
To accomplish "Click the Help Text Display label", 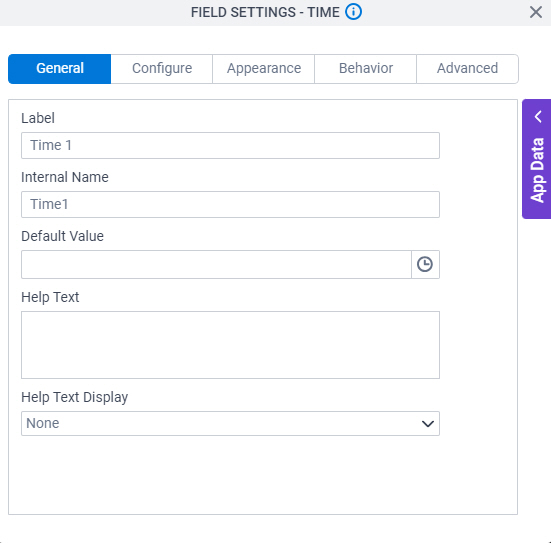I will 74,397.
